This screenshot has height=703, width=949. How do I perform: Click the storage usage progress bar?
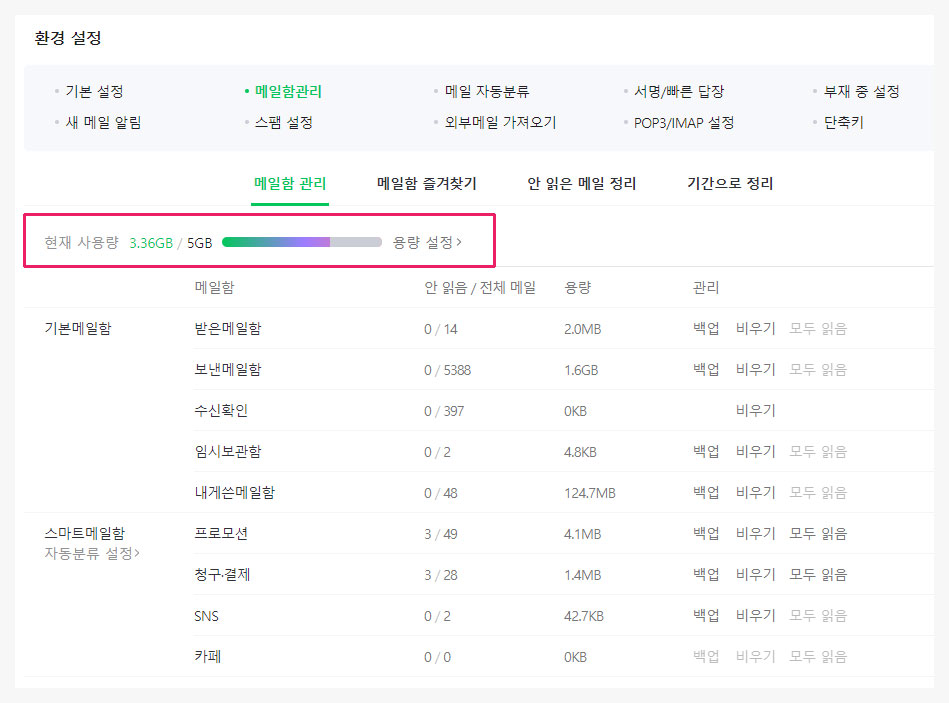(x=301, y=242)
